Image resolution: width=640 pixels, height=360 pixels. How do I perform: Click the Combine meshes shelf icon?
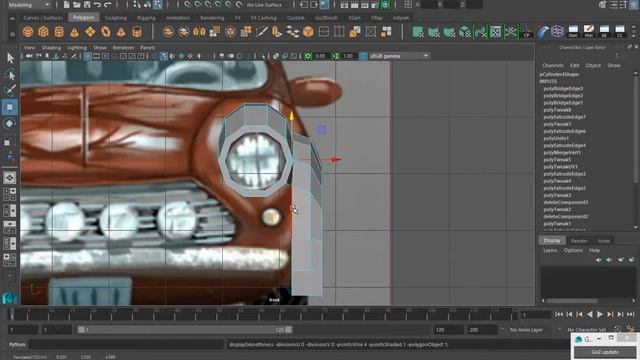pos(168,31)
